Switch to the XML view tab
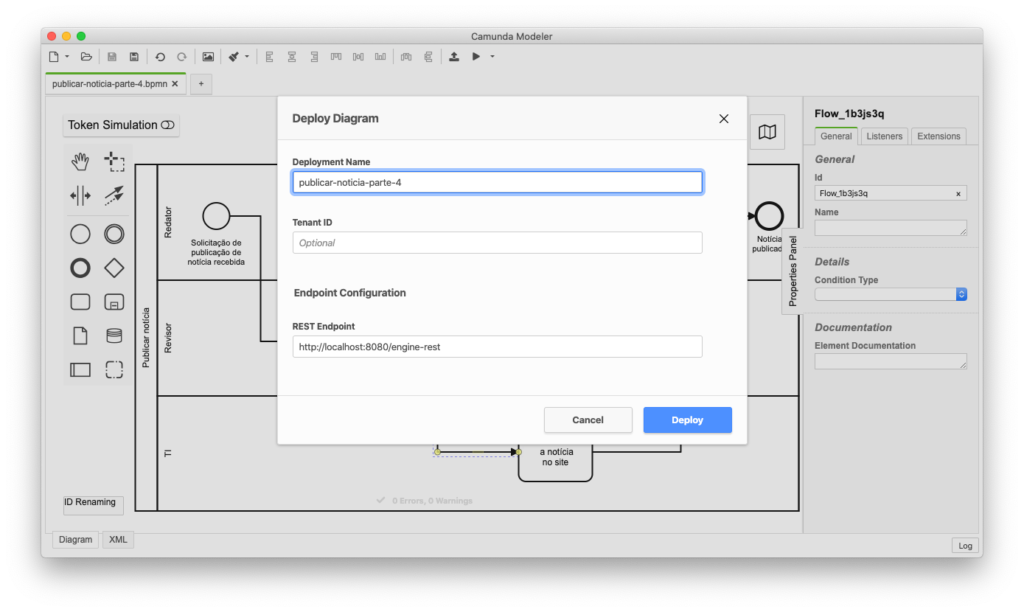 pyautogui.click(x=118, y=540)
